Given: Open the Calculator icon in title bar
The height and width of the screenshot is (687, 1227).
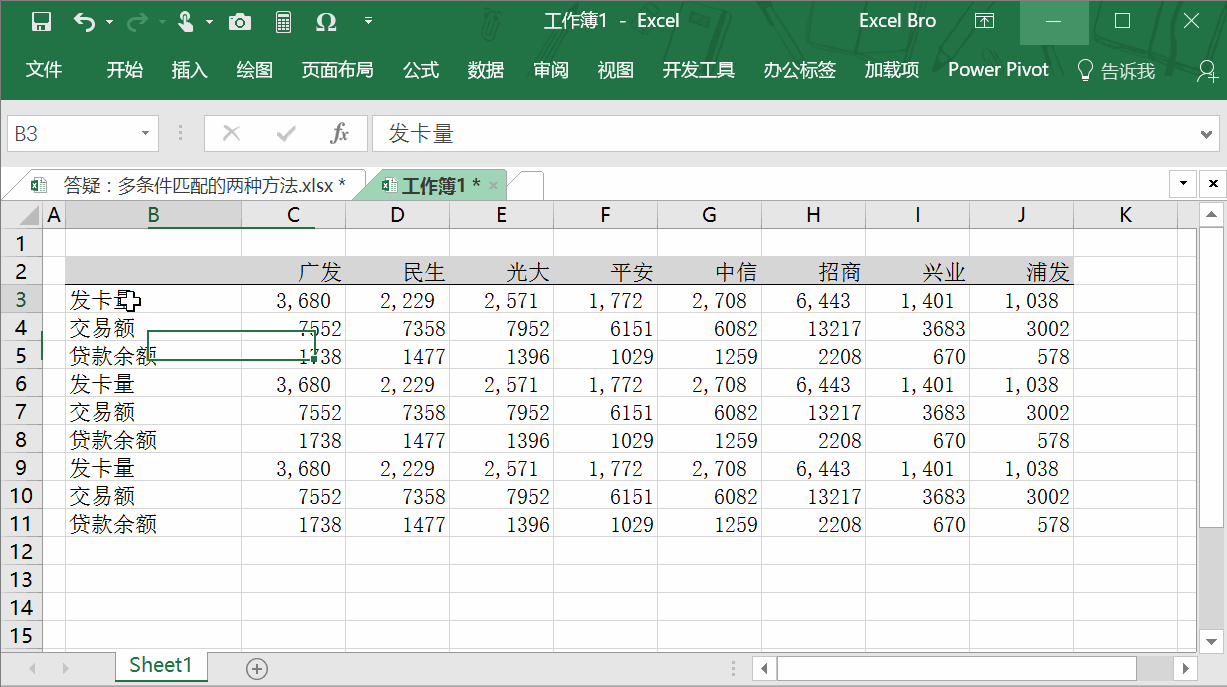Looking at the screenshot, I should coord(283,22).
